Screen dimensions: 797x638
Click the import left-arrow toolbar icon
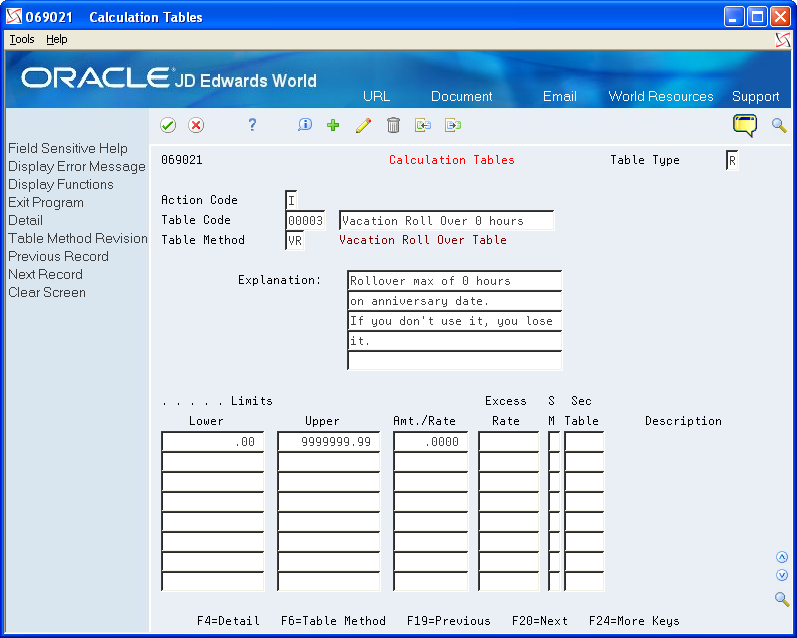point(422,125)
